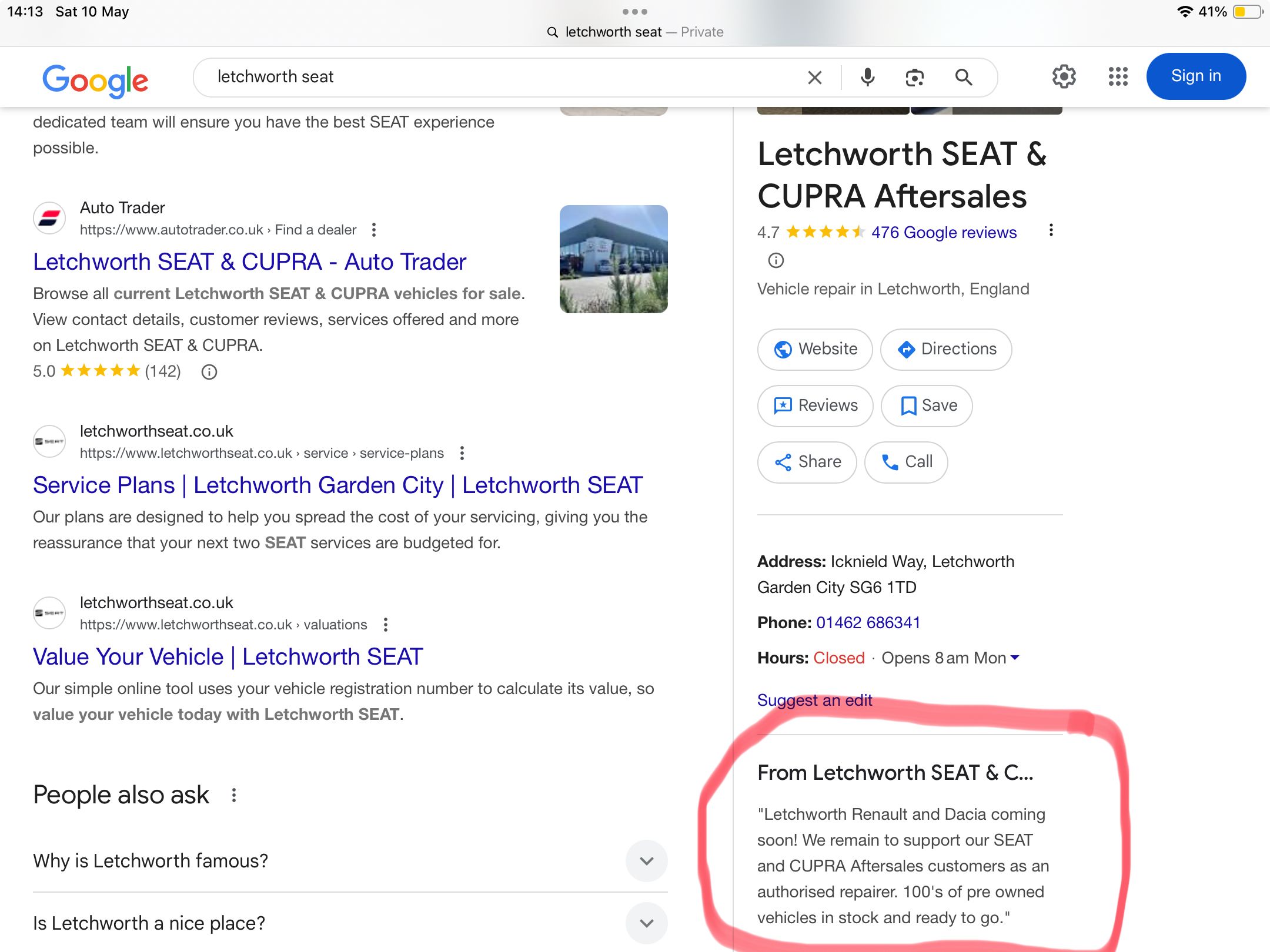Open Auto Trader dealership thumbnail image
Image resolution: width=1270 pixels, height=952 pixels.
pyautogui.click(x=613, y=259)
